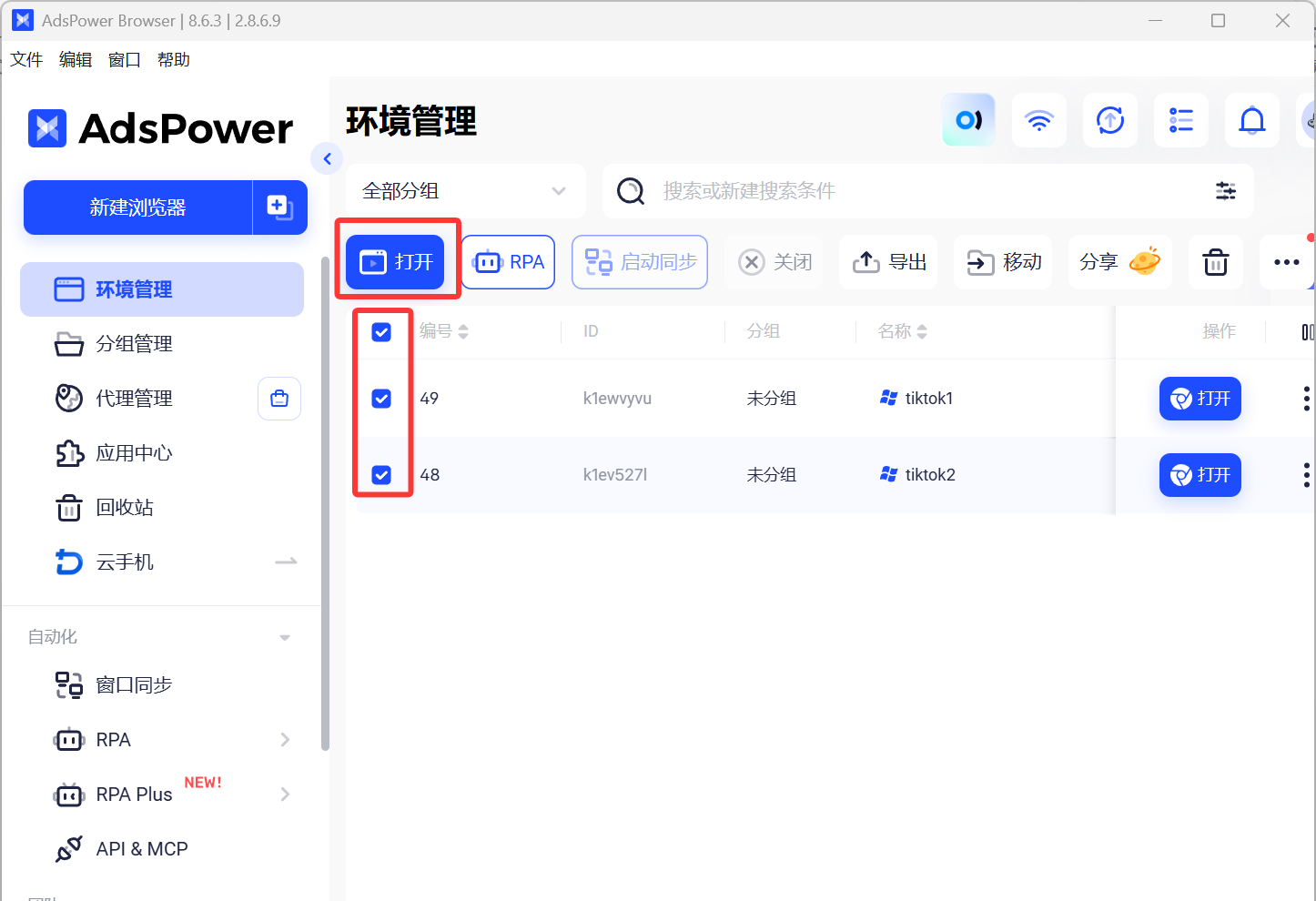Open the network Wi-Fi status icon
Viewport: 1316px width, 901px height.
pos(1039,120)
